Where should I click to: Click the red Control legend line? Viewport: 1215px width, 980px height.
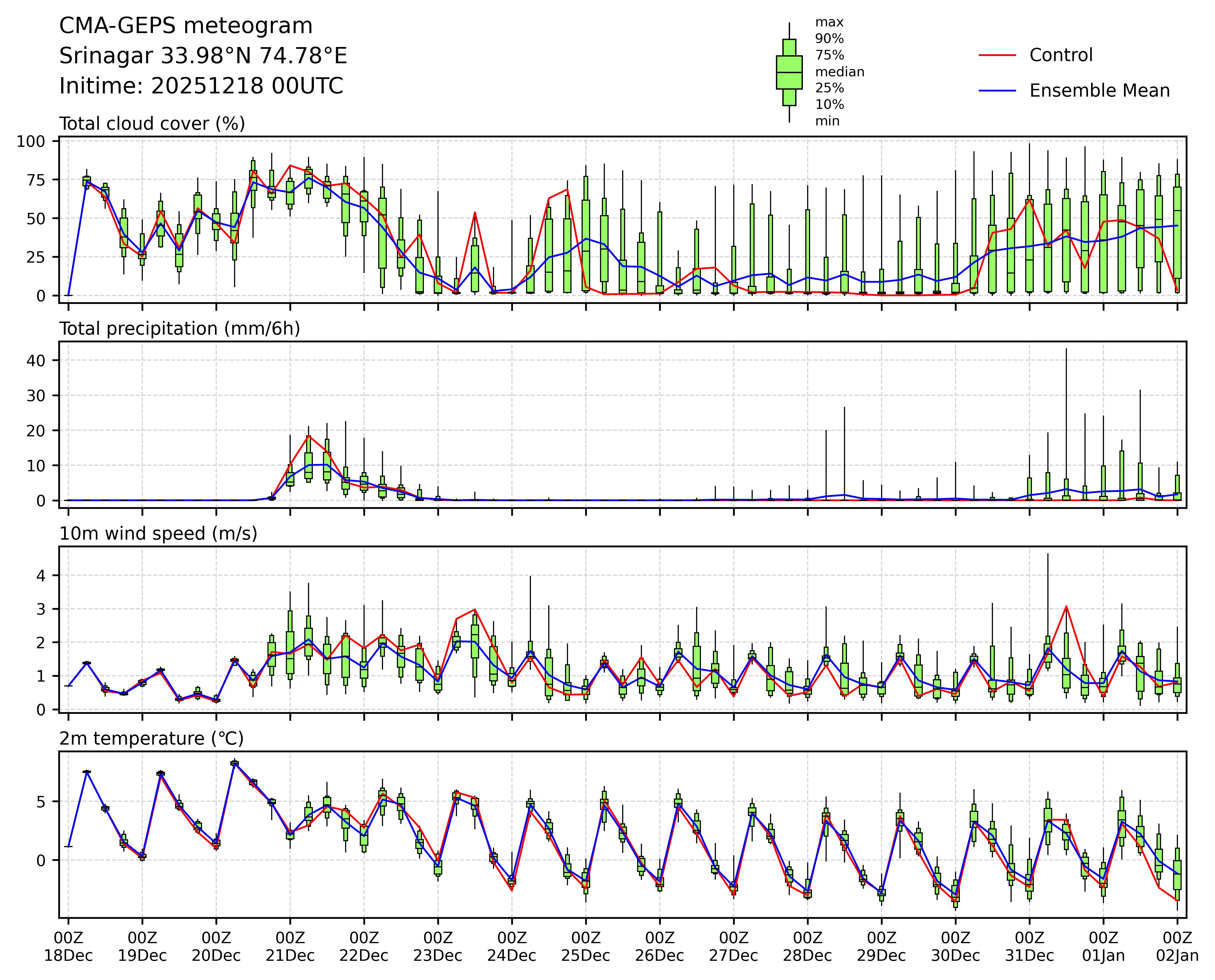click(997, 55)
